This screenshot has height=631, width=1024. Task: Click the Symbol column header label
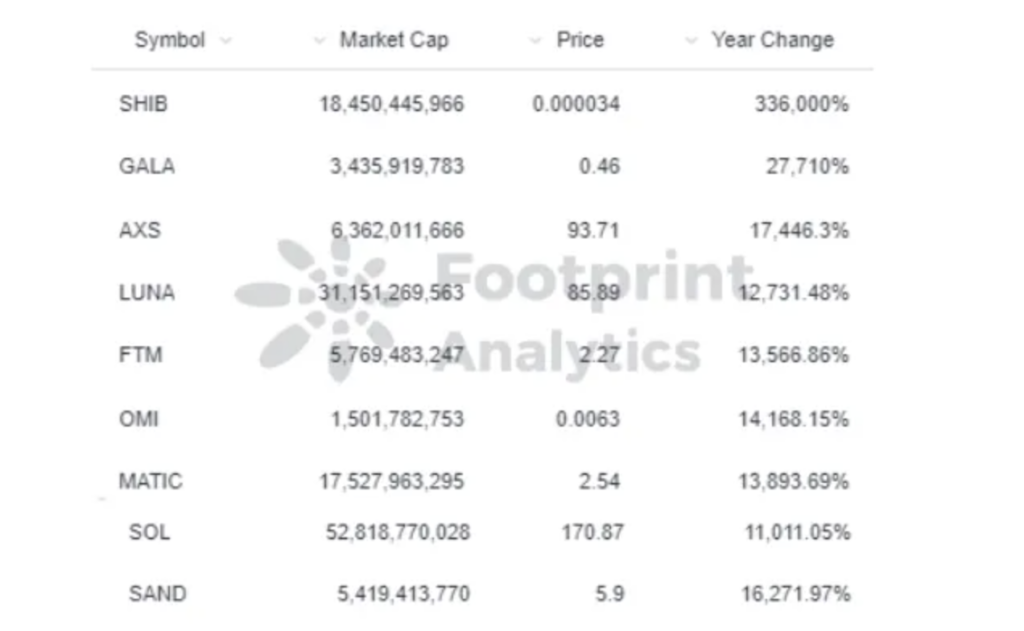169,40
